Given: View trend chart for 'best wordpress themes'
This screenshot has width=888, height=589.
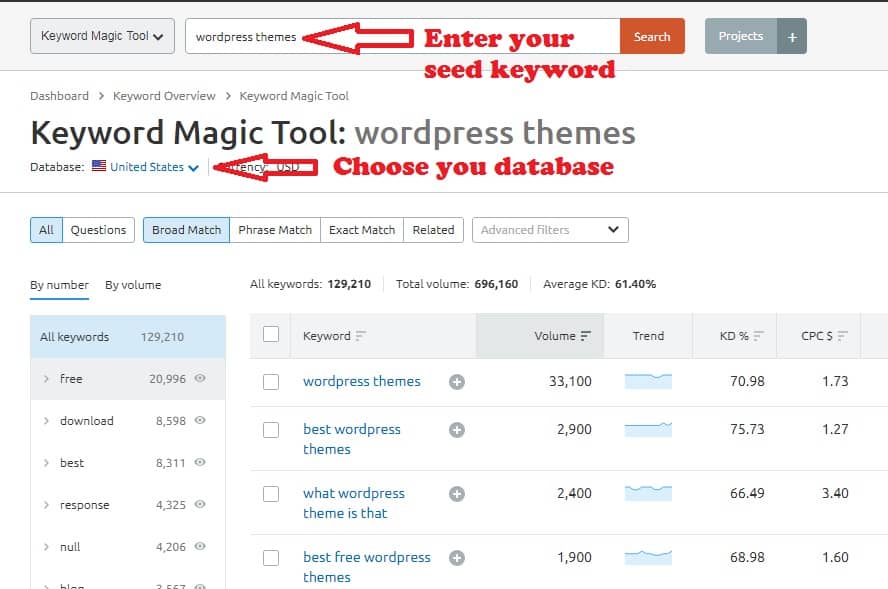Looking at the screenshot, I should 648,429.
